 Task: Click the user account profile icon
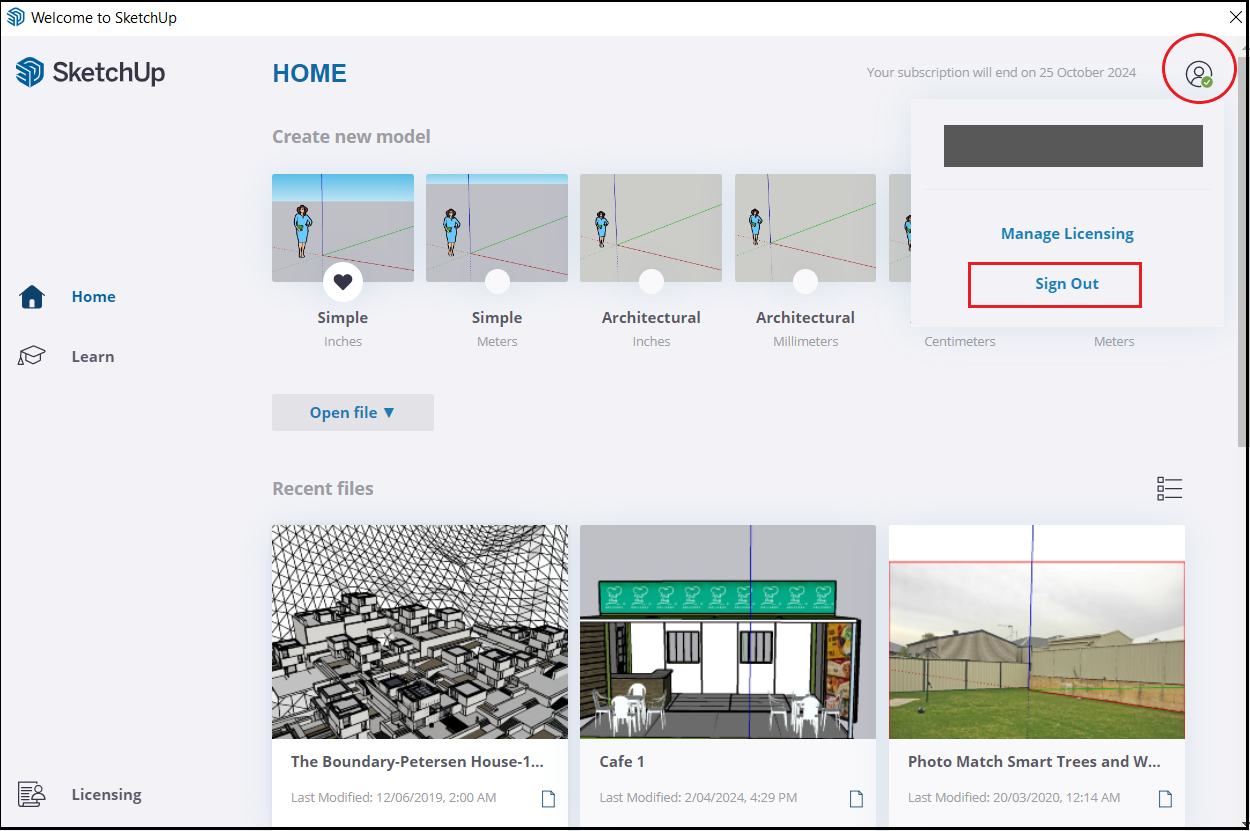click(1198, 73)
